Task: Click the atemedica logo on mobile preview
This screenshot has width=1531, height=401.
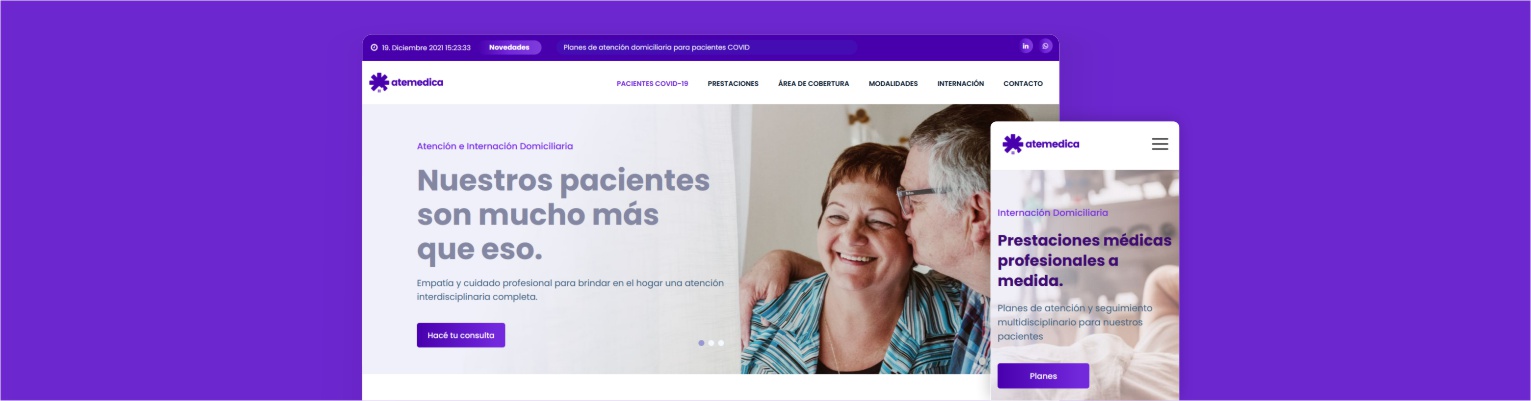Action: click(1041, 144)
